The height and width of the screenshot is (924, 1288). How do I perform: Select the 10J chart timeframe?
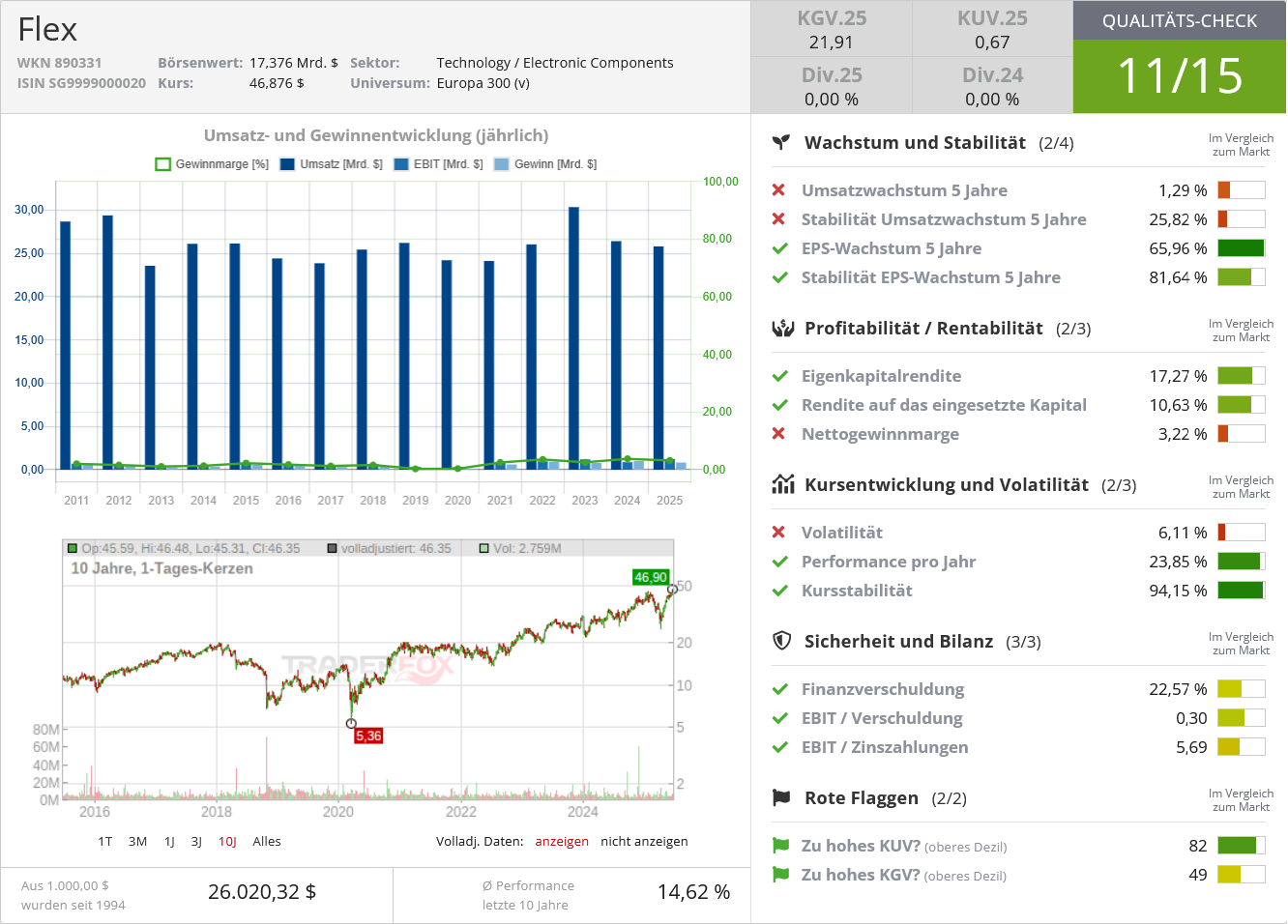coord(227,842)
